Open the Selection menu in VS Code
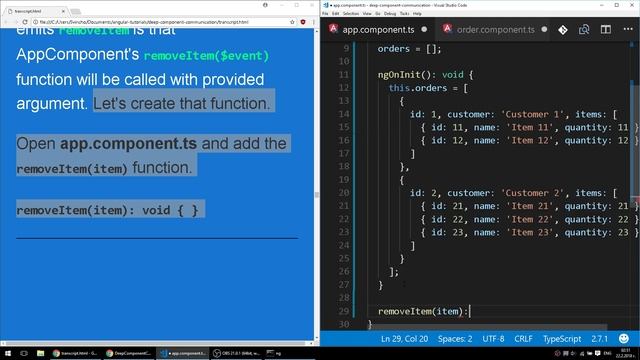The image size is (640, 360). 351,13
